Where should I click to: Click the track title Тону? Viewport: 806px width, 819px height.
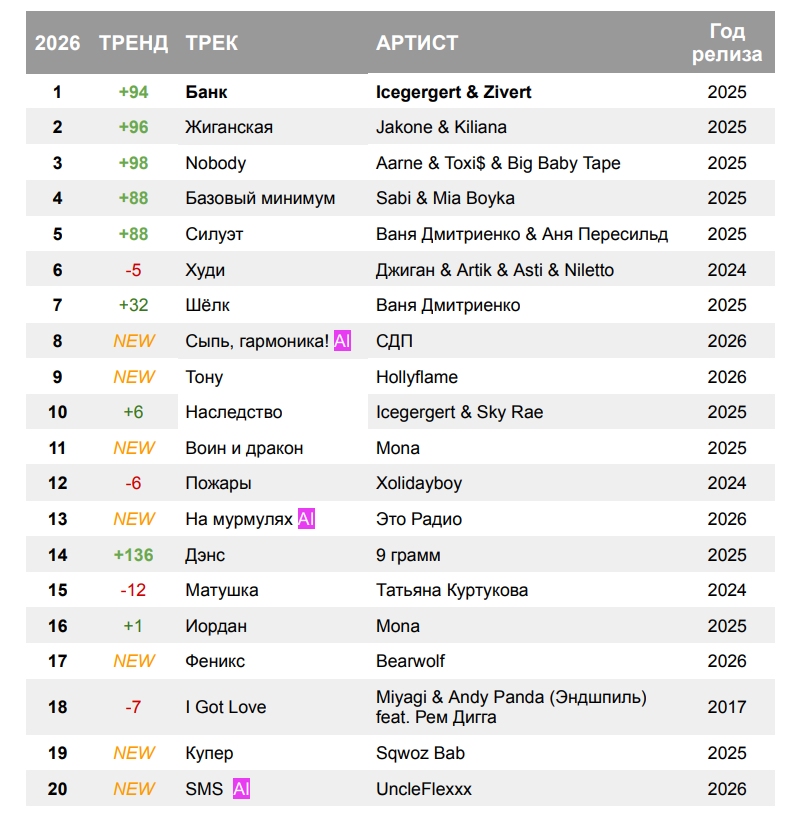coord(204,377)
